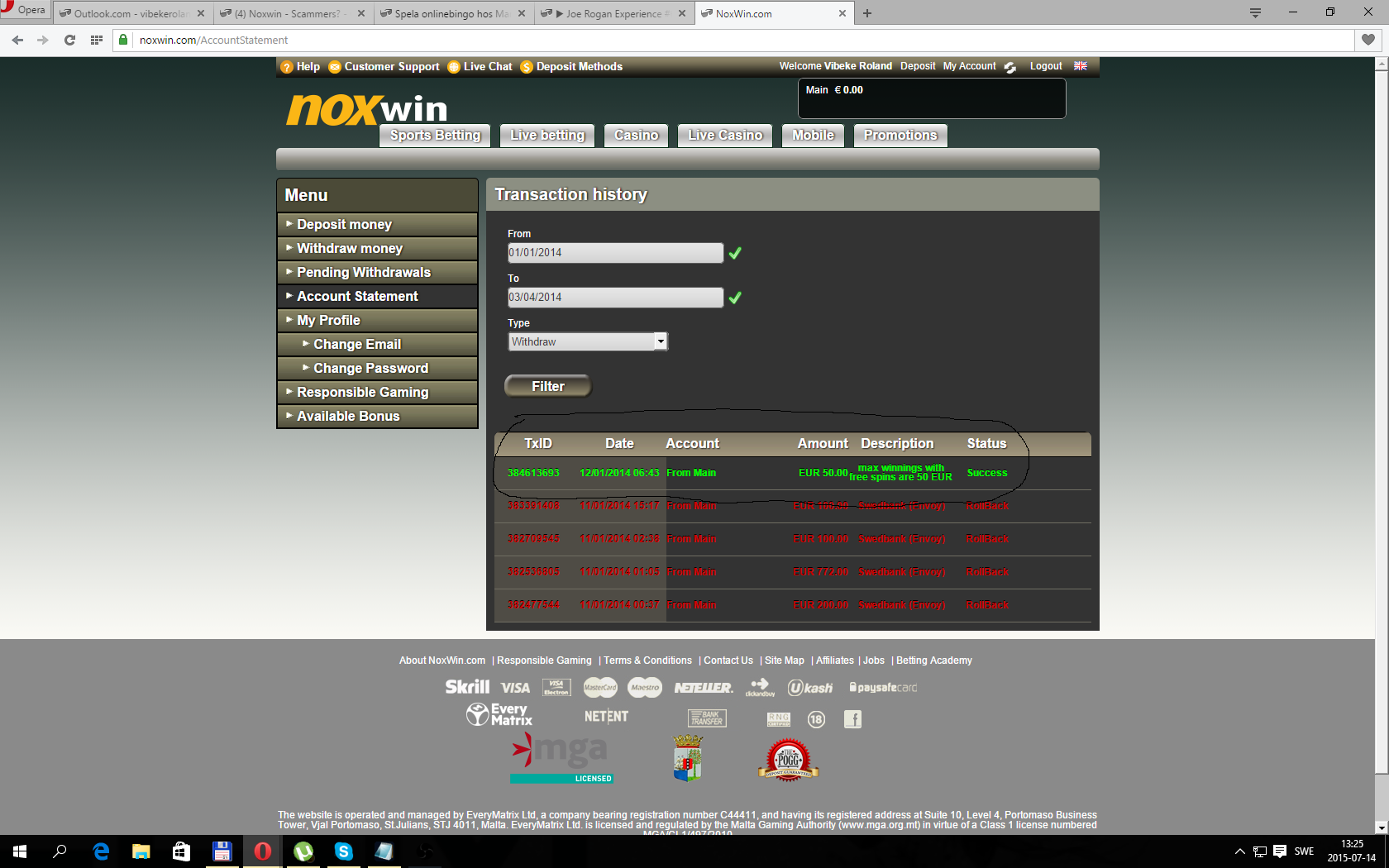Refresh balance using the arrows icon
The width and height of the screenshot is (1389, 868).
pyautogui.click(x=1010, y=67)
